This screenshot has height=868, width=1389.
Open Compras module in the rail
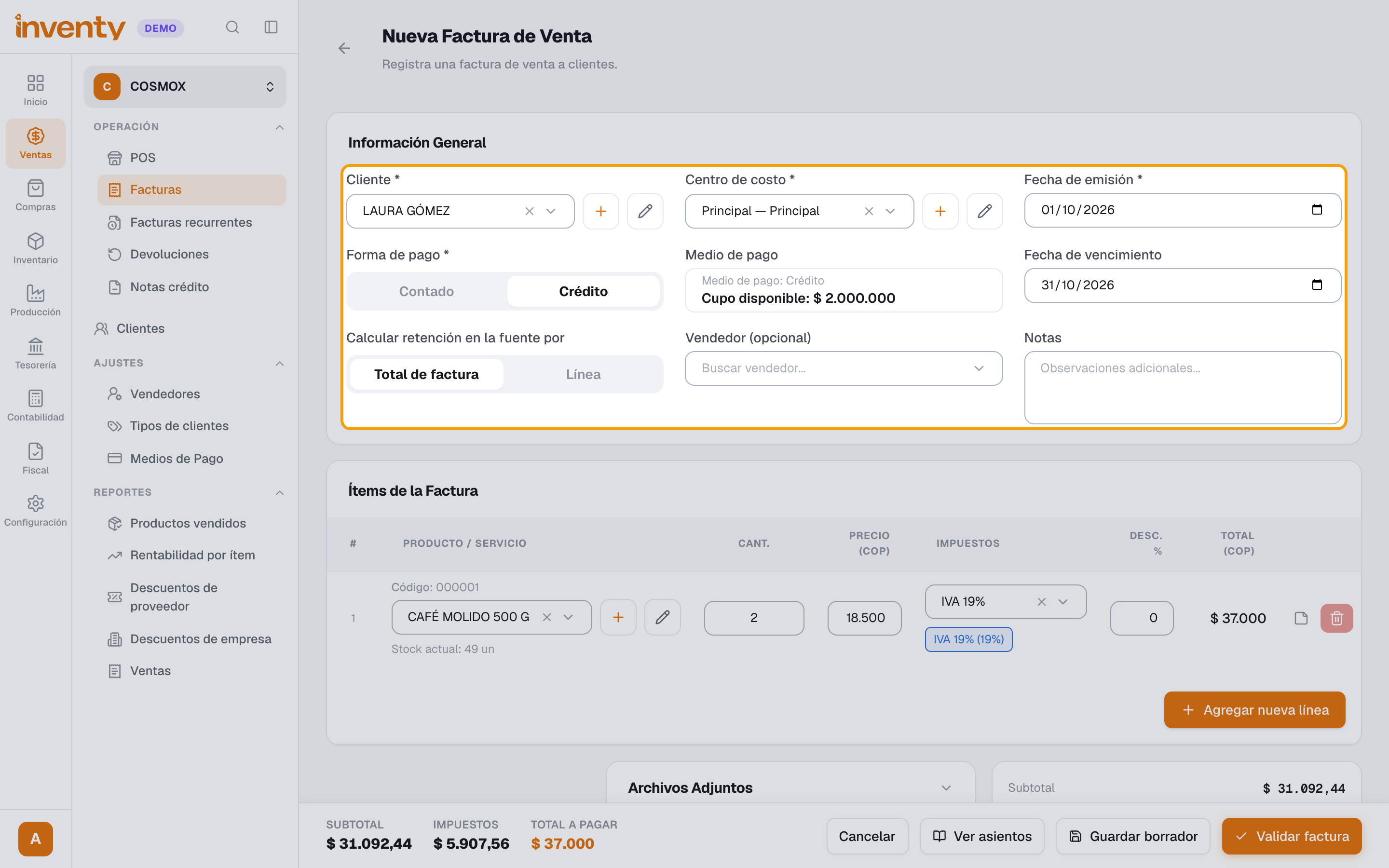pos(36,196)
